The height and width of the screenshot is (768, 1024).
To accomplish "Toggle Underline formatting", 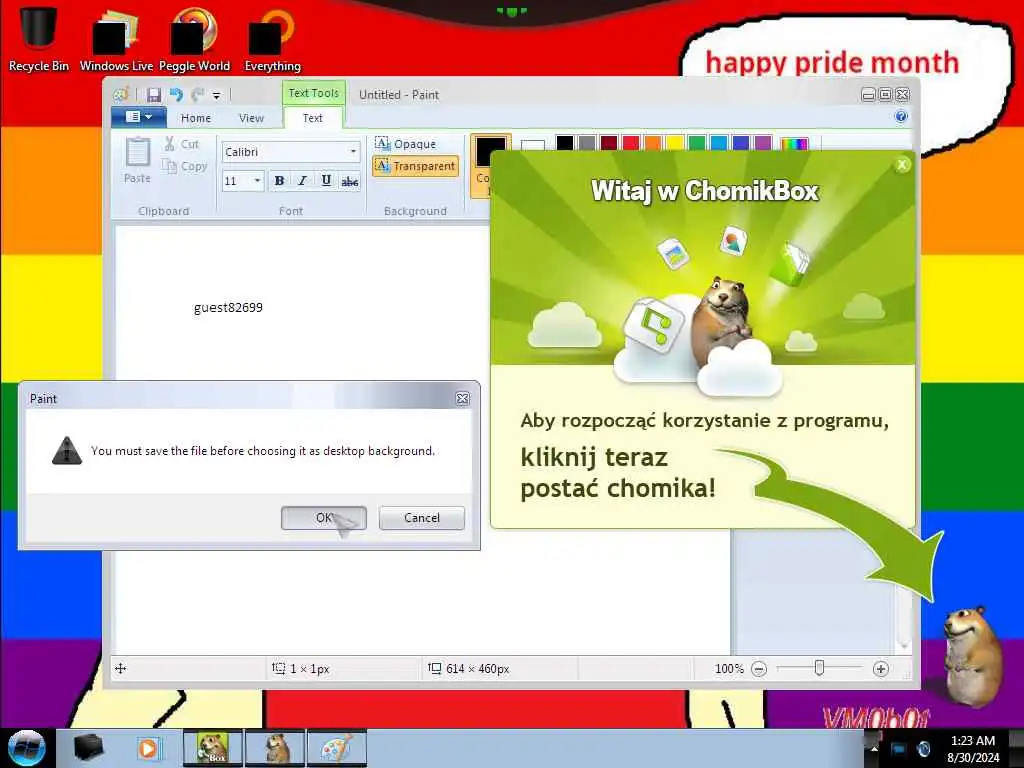I will (326, 181).
